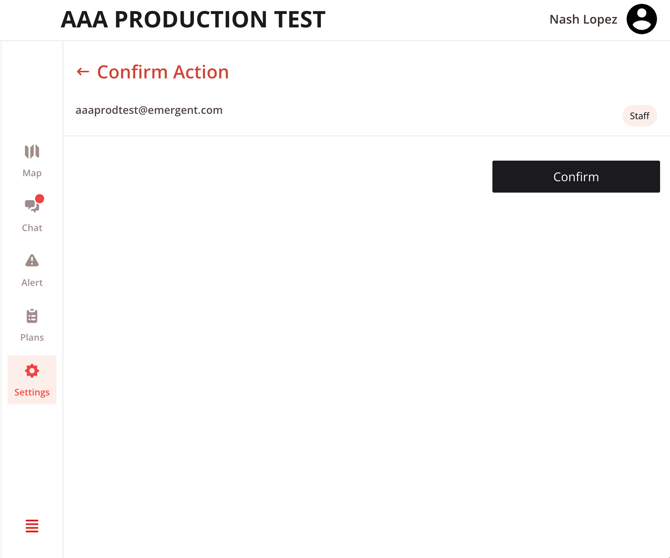Open the user profile avatar icon
The image size is (670, 558).
(x=641, y=19)
